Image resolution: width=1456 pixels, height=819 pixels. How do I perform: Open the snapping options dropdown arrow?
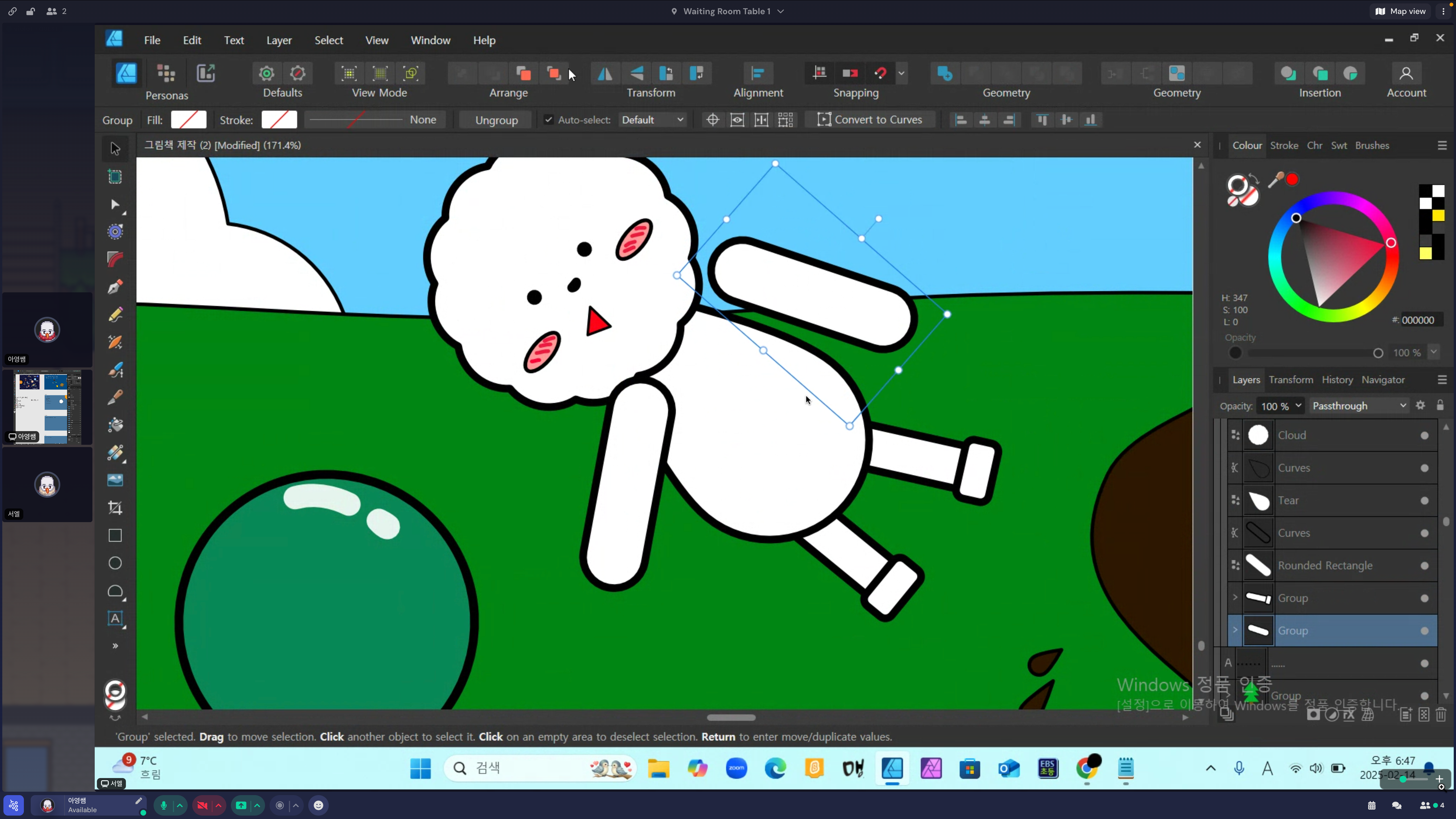(x=901, y=73)
